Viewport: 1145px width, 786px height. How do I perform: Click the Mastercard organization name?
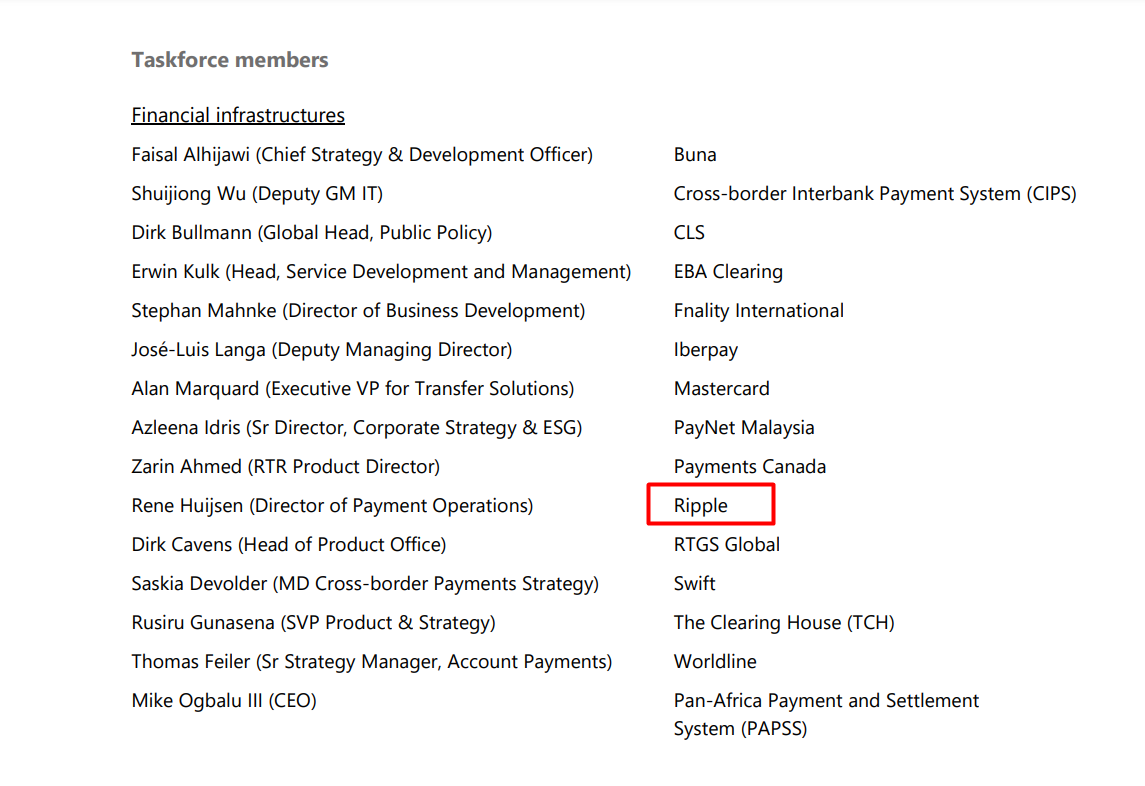tap(721, 389)
